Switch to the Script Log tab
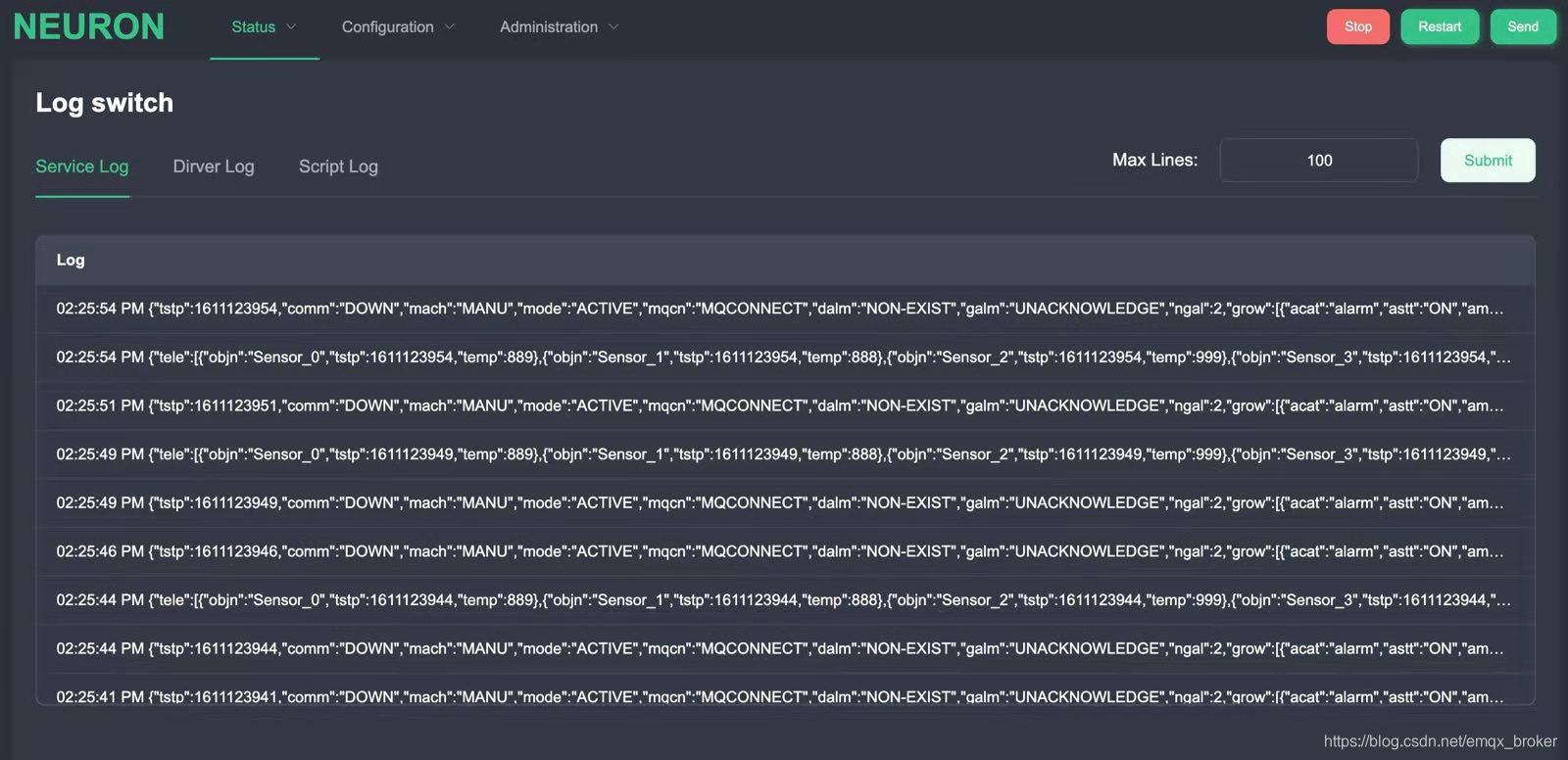The width and height of the screenshot is (1568, 760). click(x=338, y=166)
